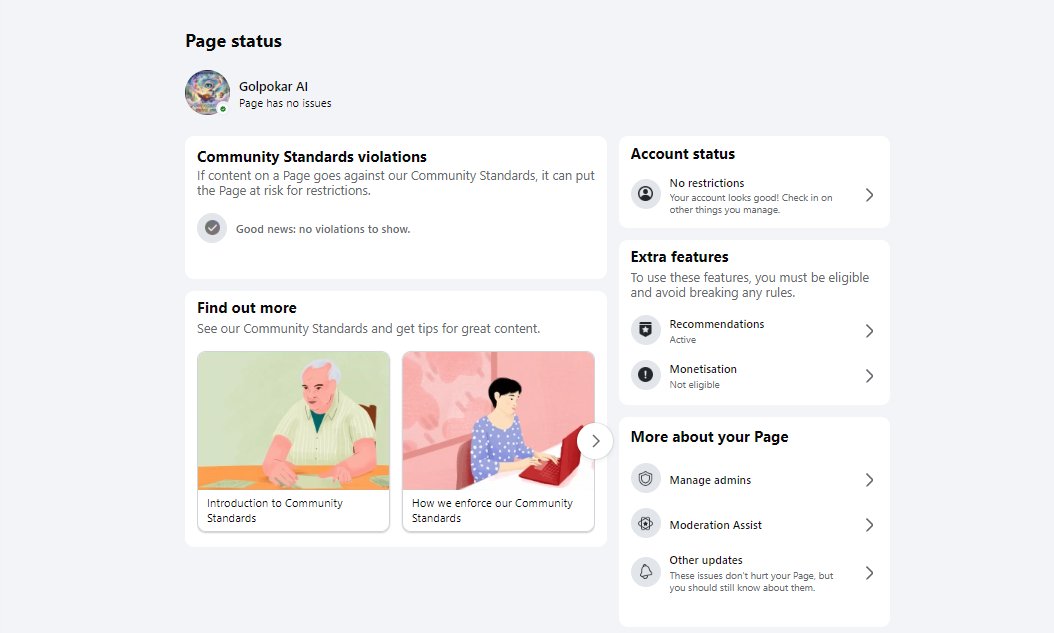Click the Recommendations badge icon
Image resolution: width=1054 pixels, height=633 pixels.
point(645,330)
